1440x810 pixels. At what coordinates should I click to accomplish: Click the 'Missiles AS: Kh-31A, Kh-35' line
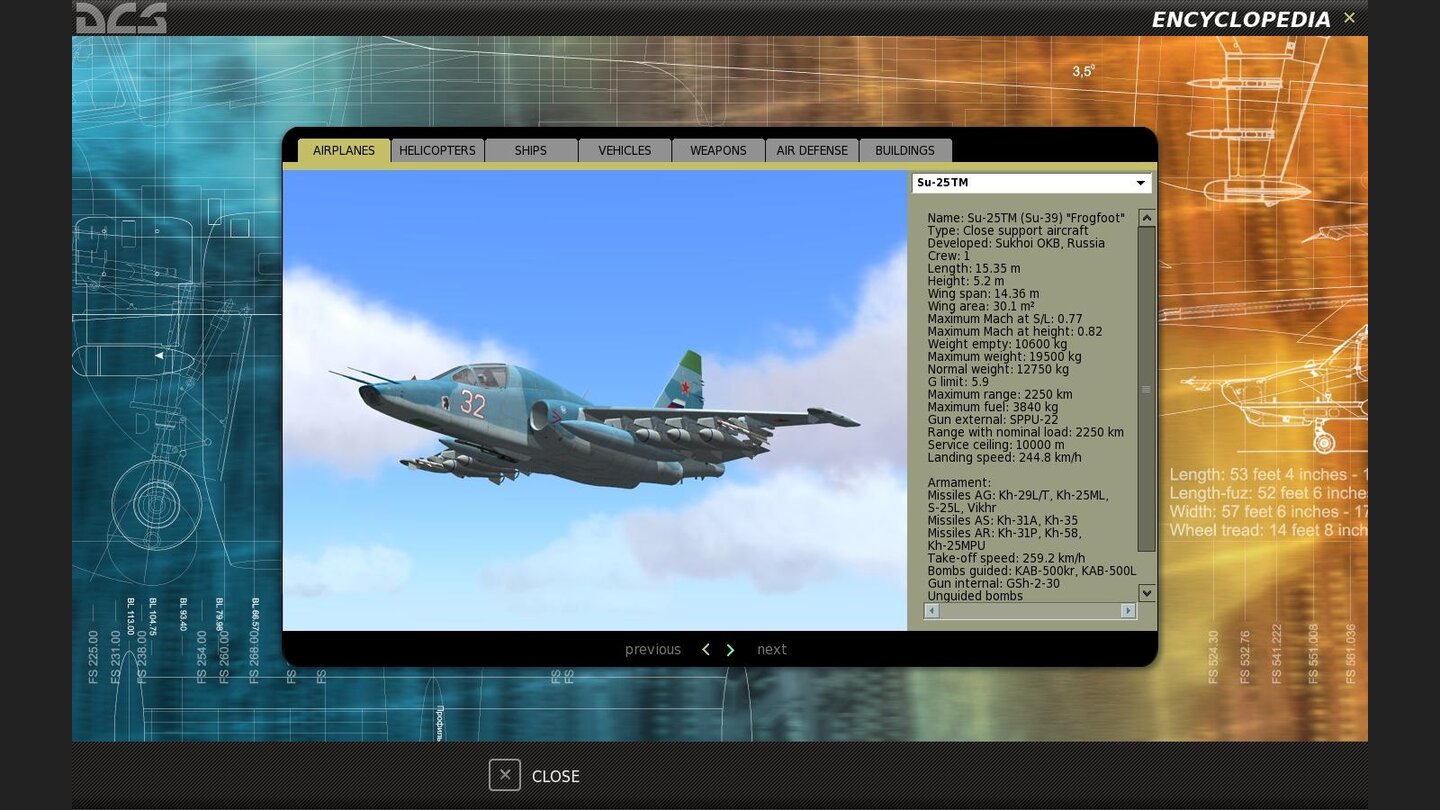(1005, 521)
